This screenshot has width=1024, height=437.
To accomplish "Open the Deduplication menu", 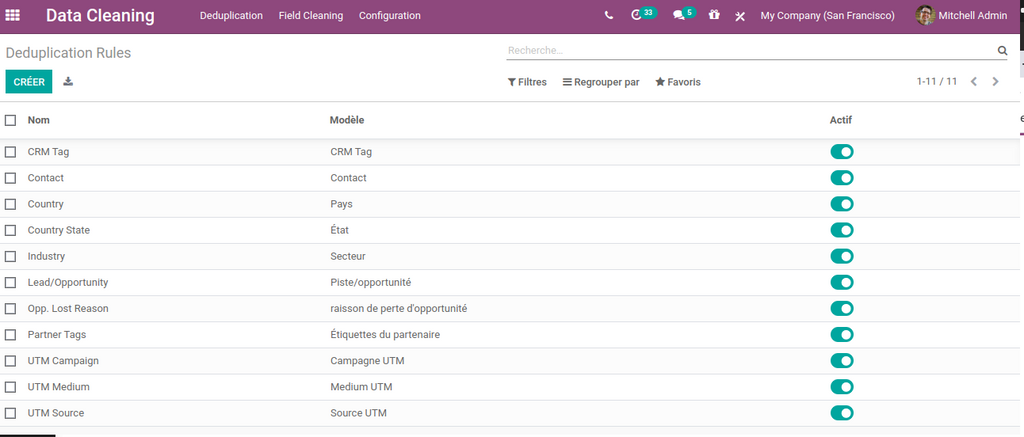I will (x=231, y=16).
